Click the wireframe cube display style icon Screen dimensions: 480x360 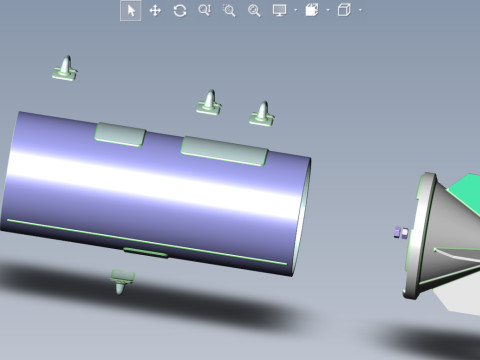point(344,10)
